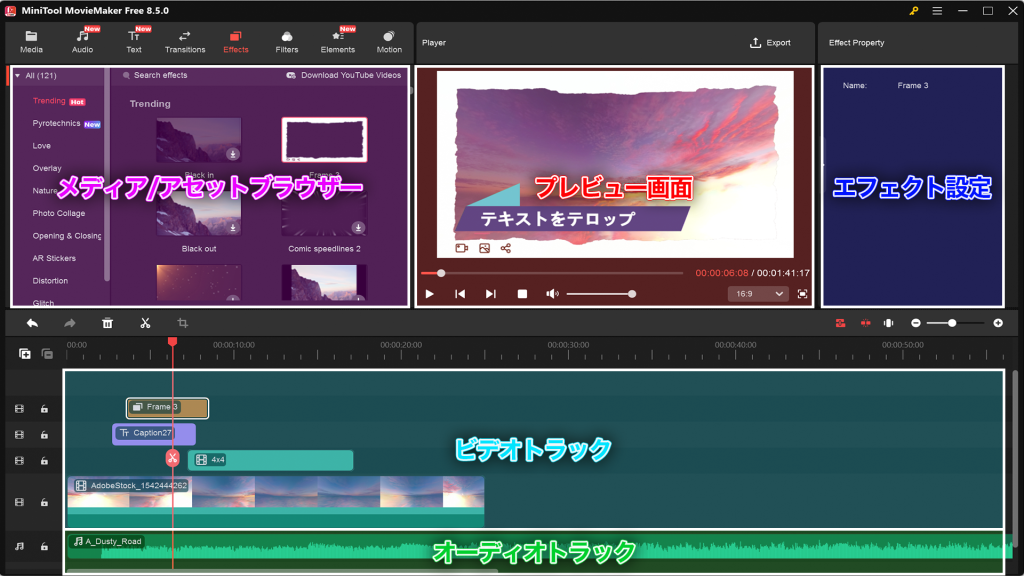
Task: Click the player volume slider
Action: [599, 294]
